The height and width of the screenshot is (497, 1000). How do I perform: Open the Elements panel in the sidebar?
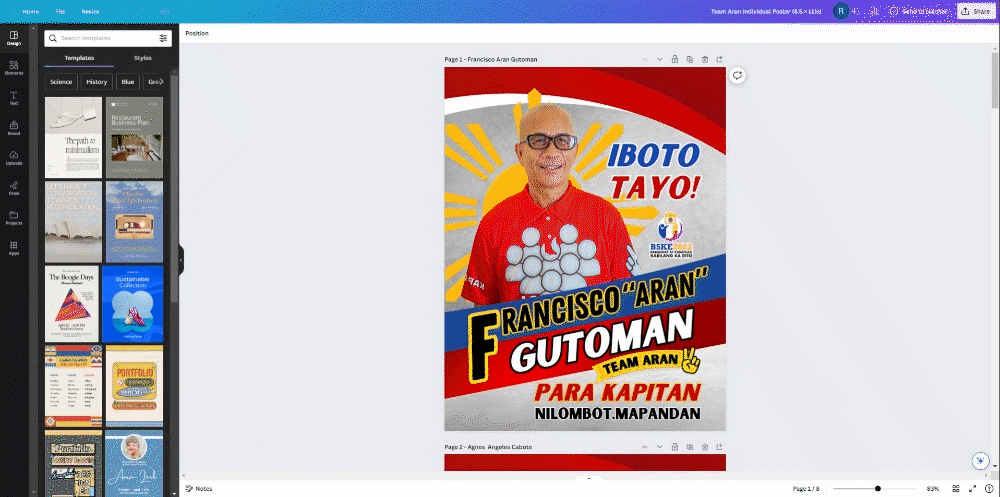(14, 68)
